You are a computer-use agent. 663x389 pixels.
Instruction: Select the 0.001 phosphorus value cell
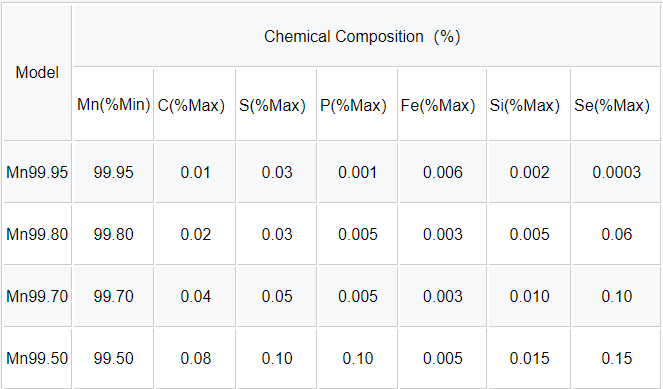coord(358,173)
